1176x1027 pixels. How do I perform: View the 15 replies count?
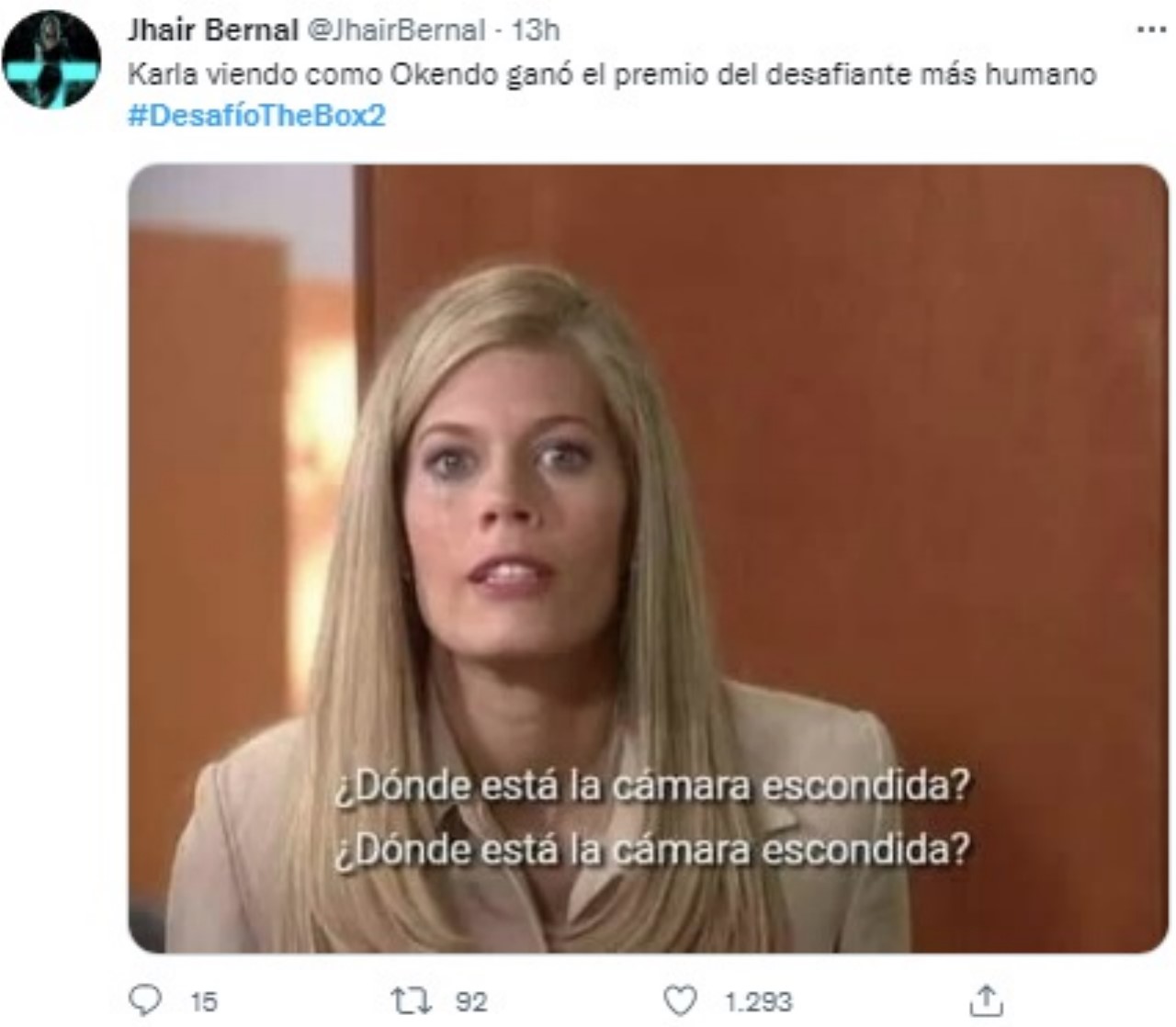point(203,1001)
